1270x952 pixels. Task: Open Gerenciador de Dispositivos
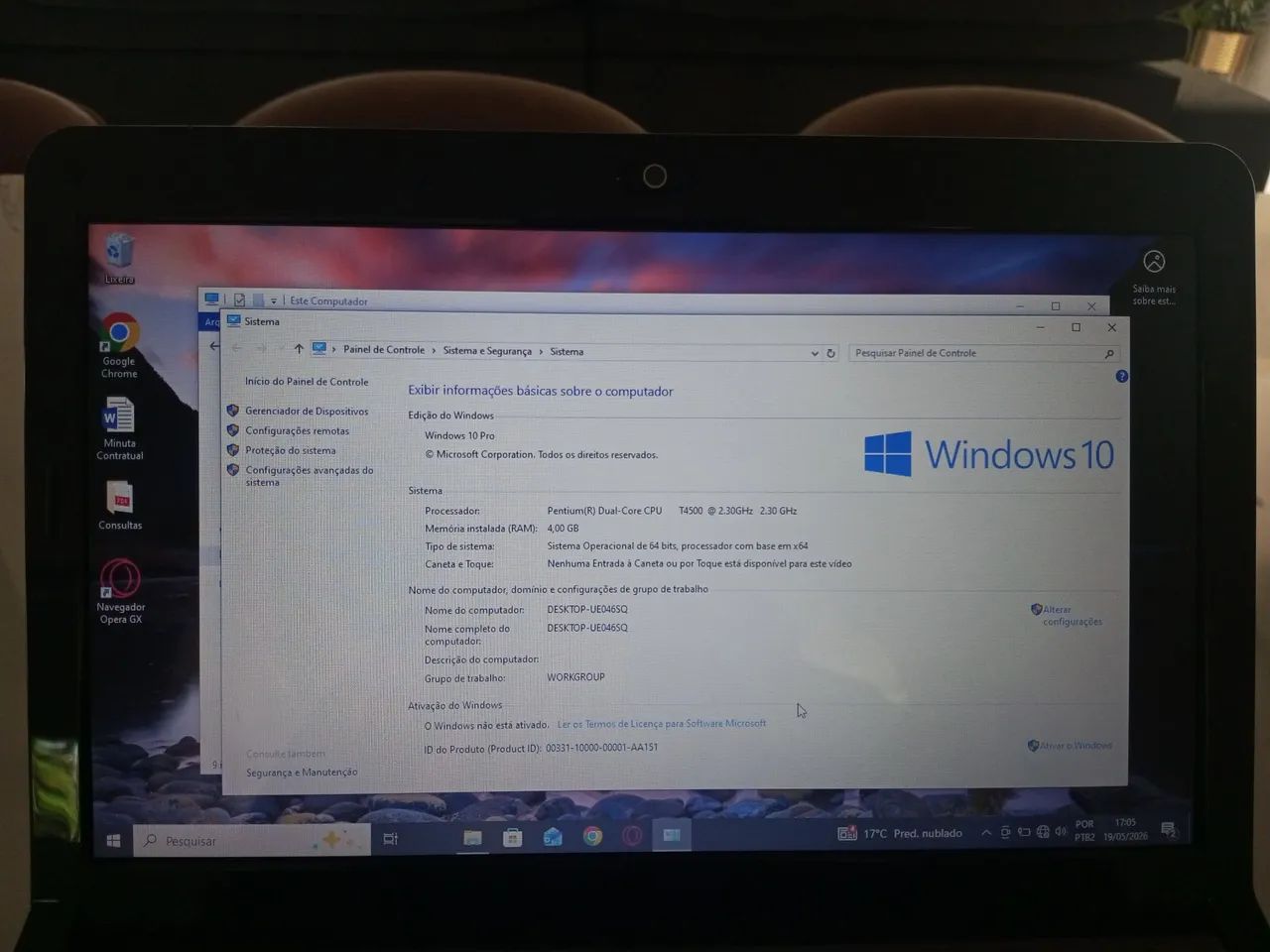[307, 412]
